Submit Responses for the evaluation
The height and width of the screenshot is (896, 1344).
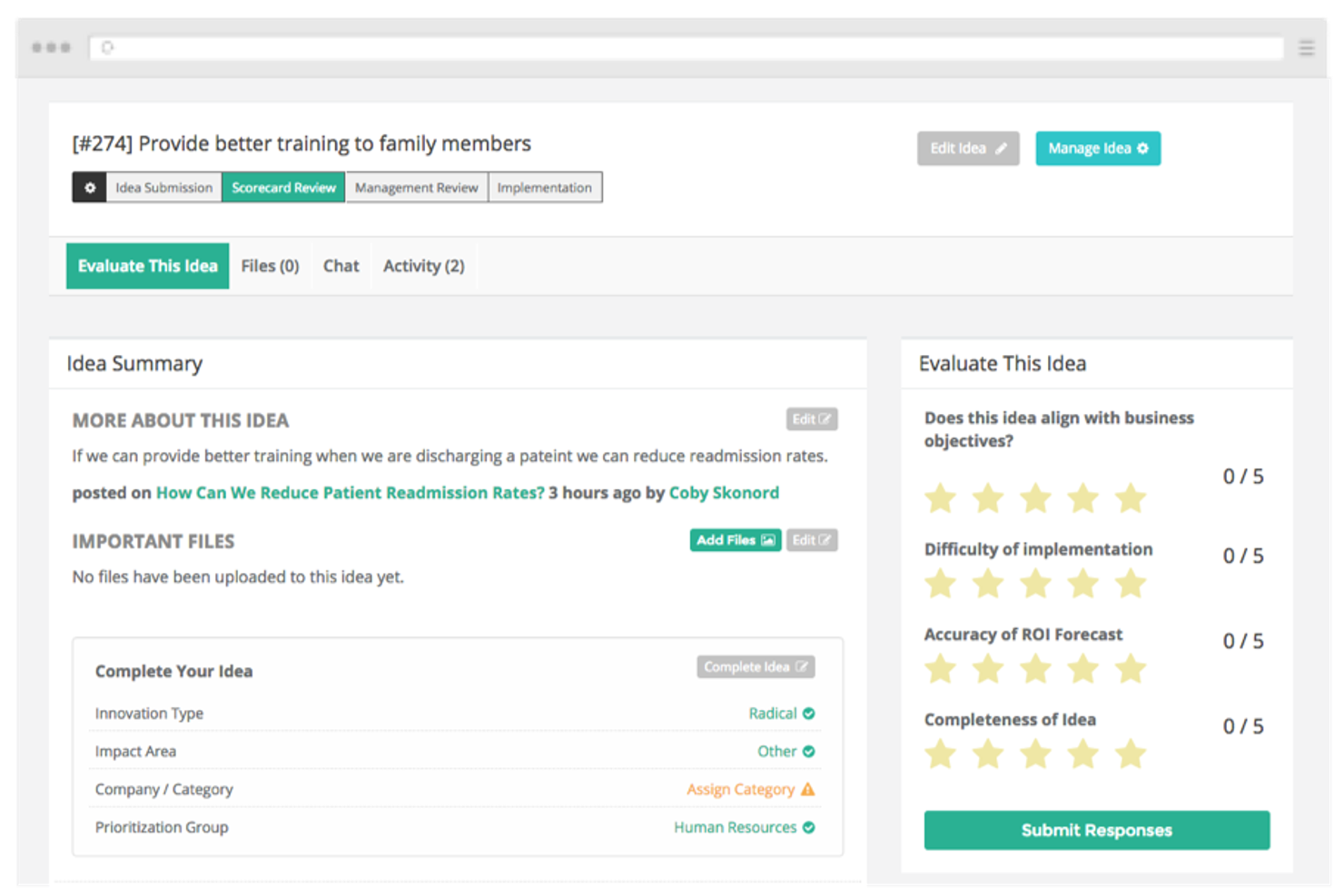pos(1097,831)
